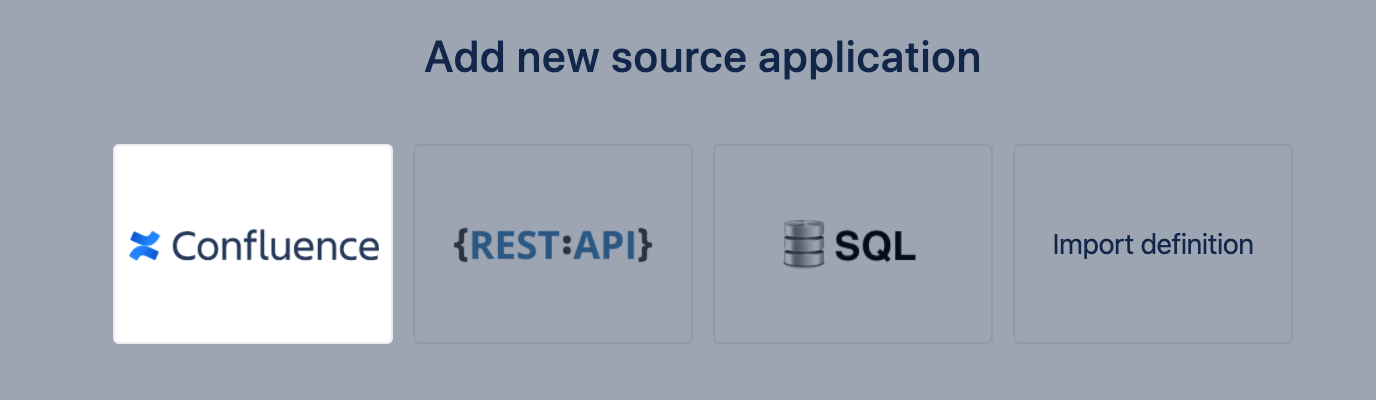The image size is (1376, 400).
Task: Click the REST:API logo
Action: 553,245
